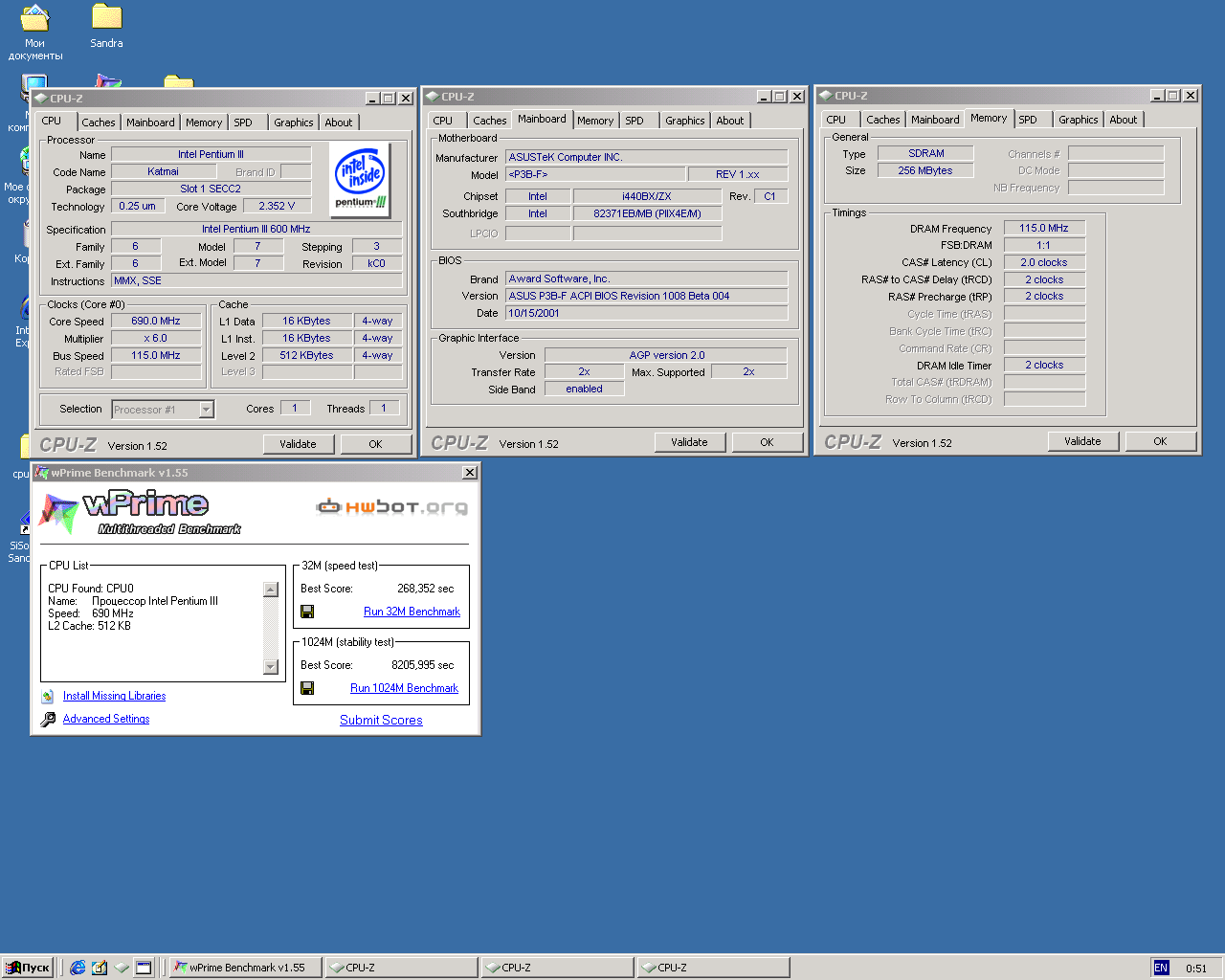Open the Advanced Settings link
Image resolution: width=1225 pixels, height=980 pixels.
pyautogui.click(x=106, y=720)
